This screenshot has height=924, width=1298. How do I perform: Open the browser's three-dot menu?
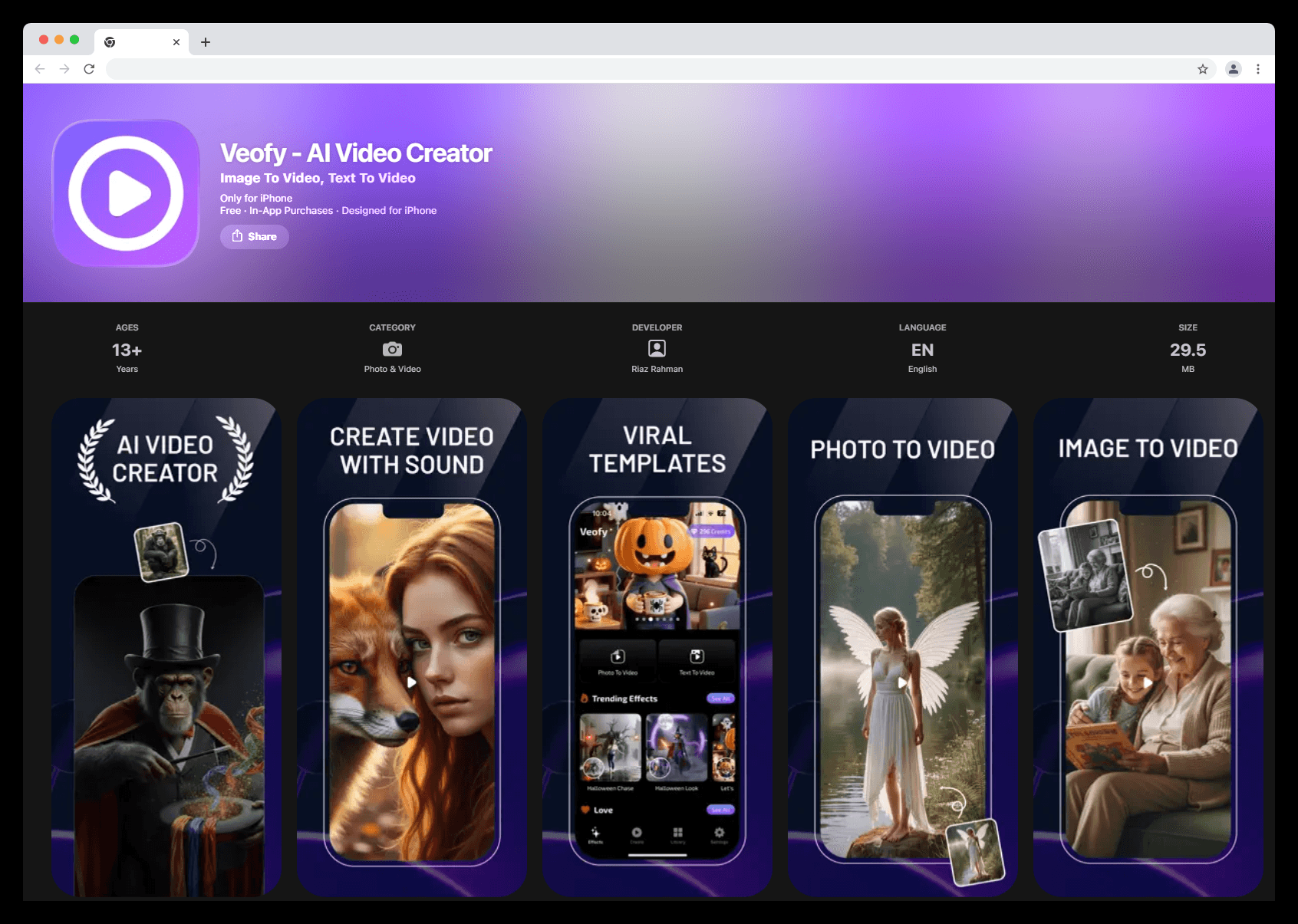click(x=1258, y=69)
